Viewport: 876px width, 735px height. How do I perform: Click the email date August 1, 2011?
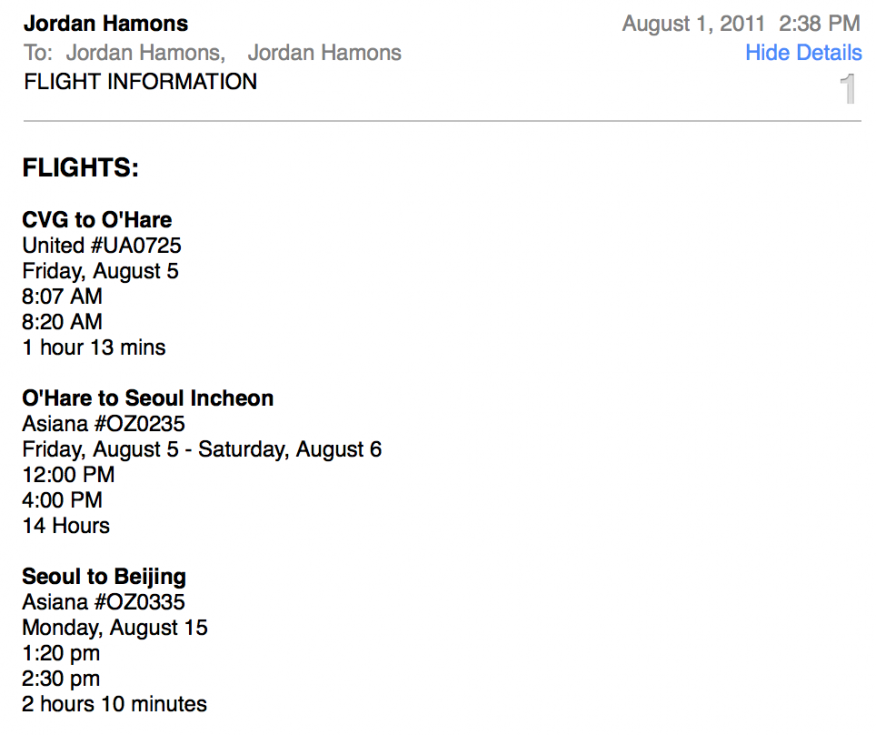pos(693,23)
